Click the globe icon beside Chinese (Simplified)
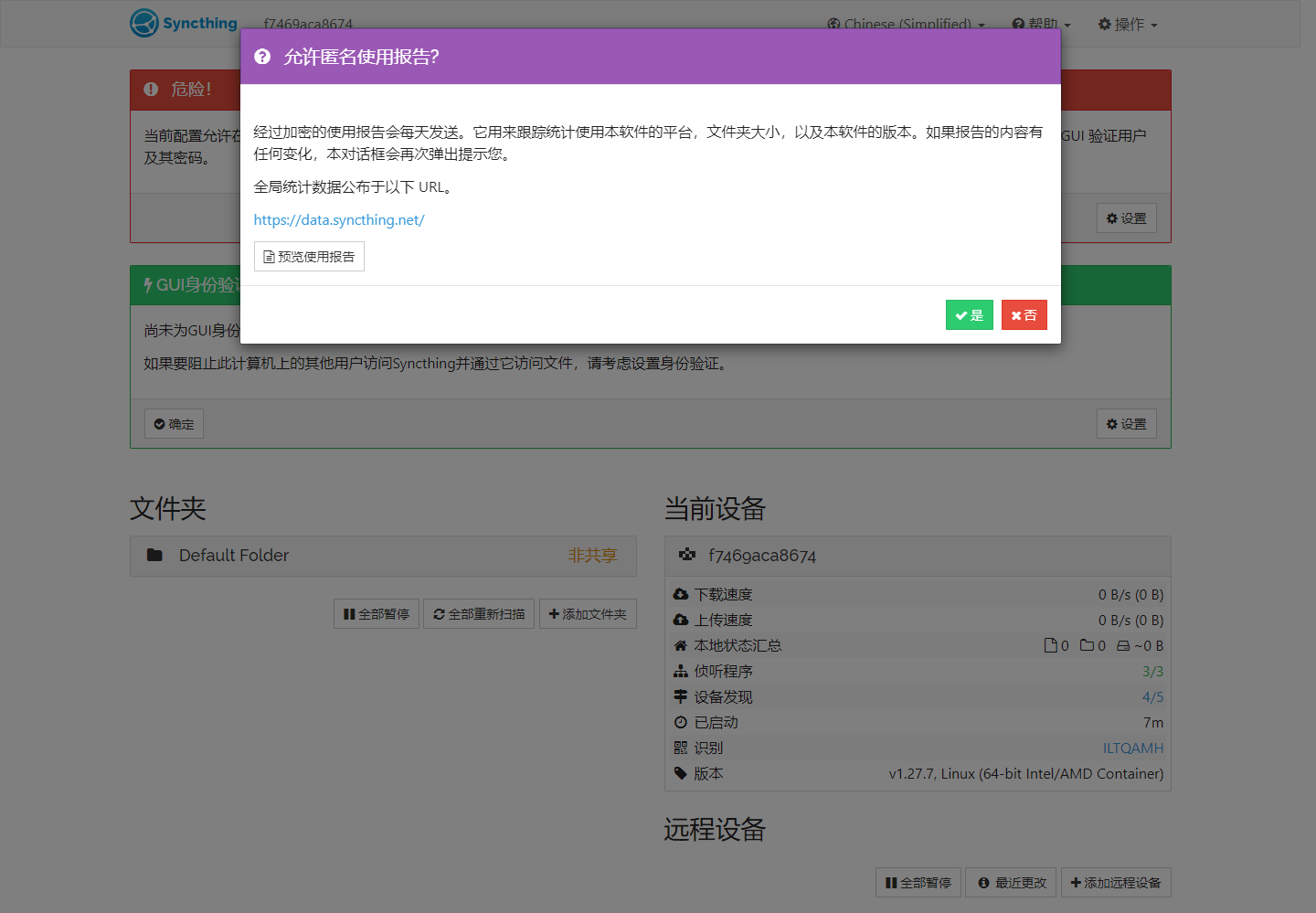The height and width of the screenshot is (913, 1316). (x=833, y=25)
